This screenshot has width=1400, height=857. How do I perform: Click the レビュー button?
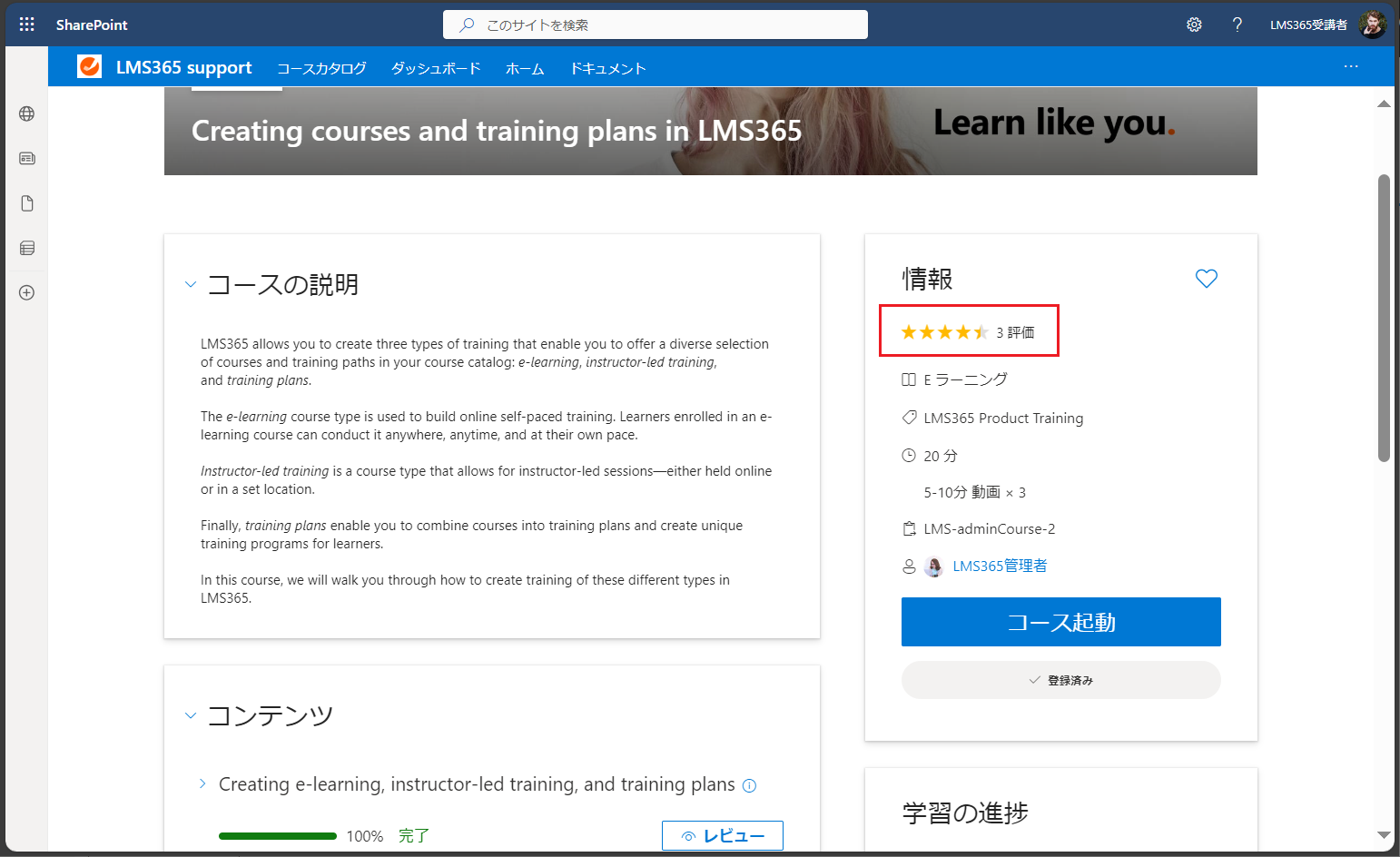[x=723, y=835]
